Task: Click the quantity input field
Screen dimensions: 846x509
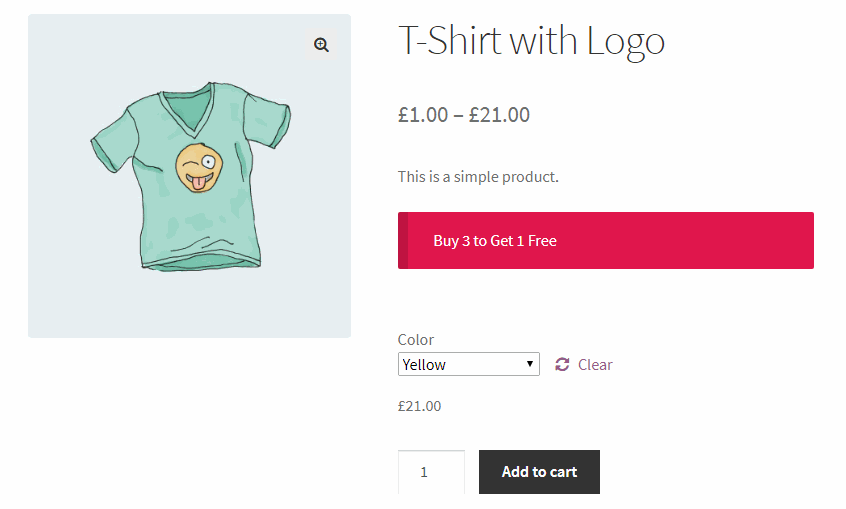Action: pyautogui.click(x=431, y=472)
